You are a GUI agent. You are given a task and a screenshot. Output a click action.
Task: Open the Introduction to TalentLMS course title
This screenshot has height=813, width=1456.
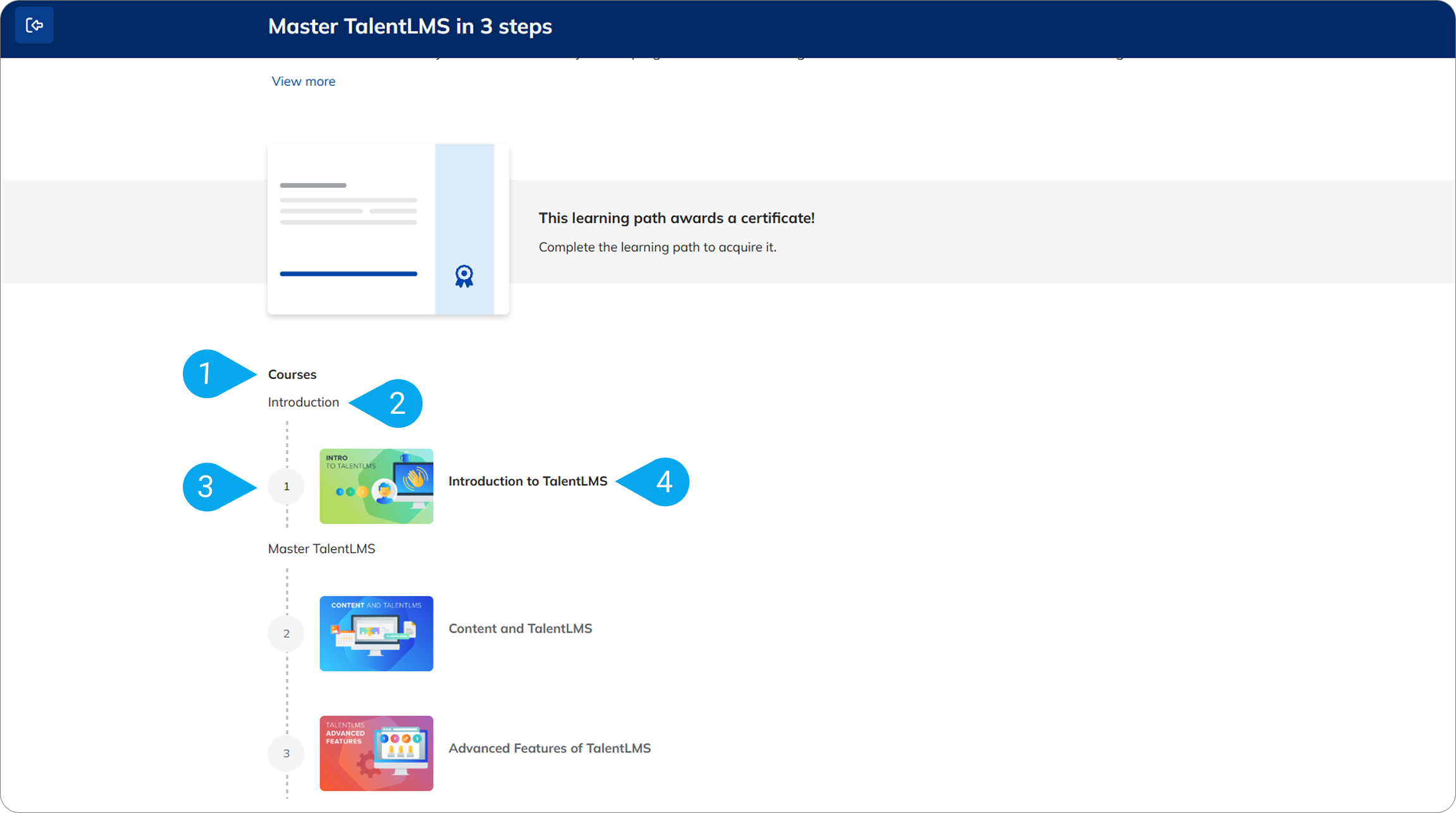point(527,481)
